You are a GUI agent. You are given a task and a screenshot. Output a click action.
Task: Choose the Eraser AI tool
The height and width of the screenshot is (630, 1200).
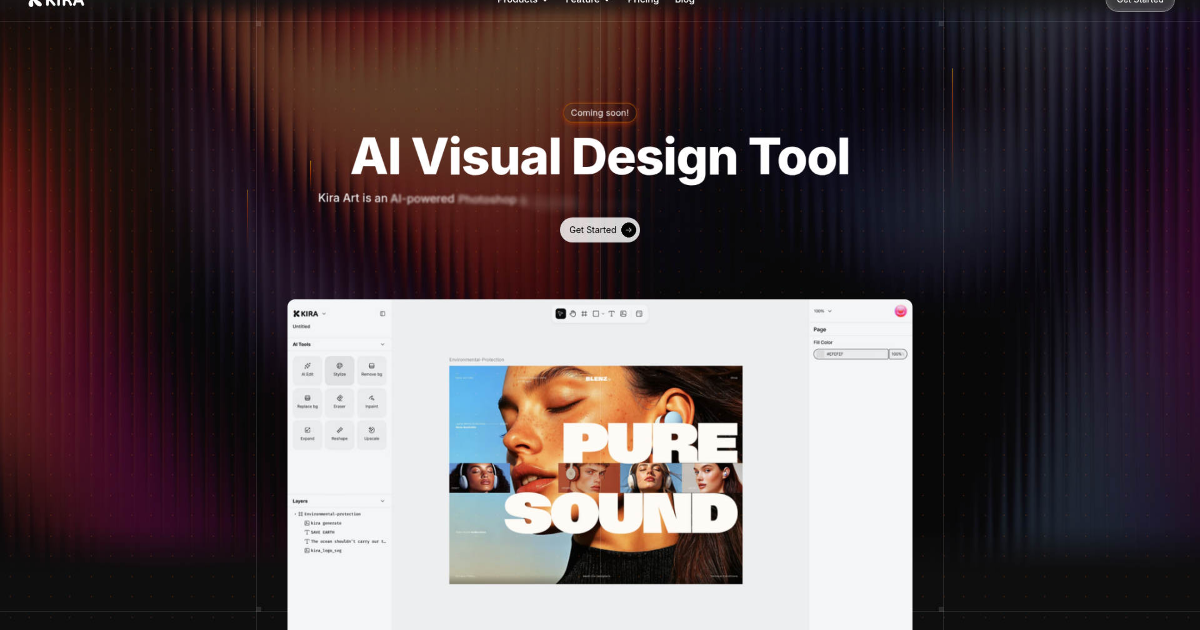pos(340,402)
